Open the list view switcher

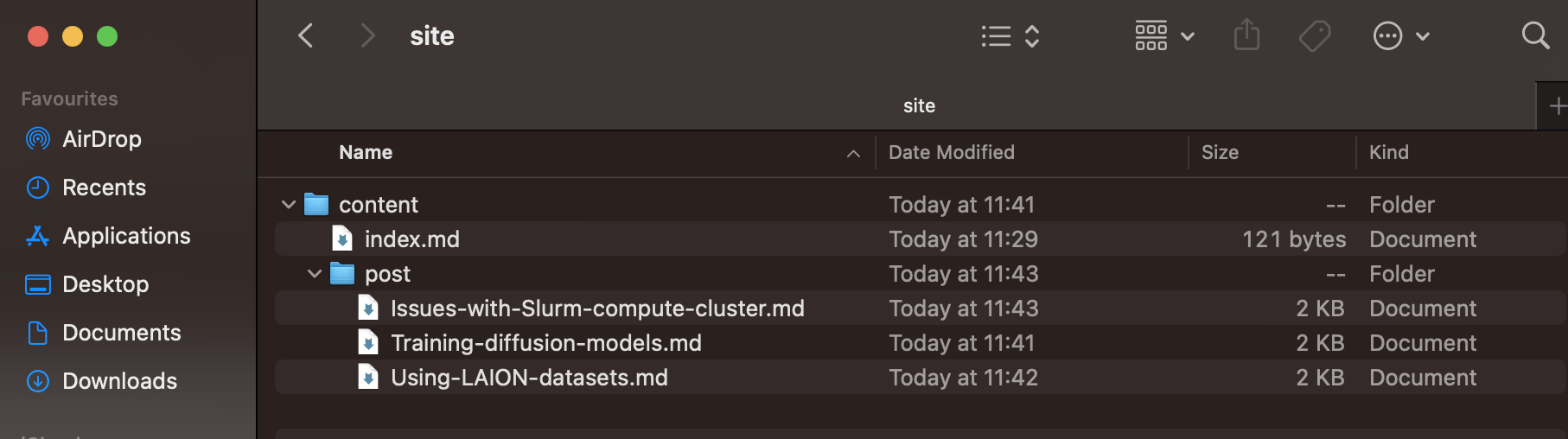point(1010,36)
